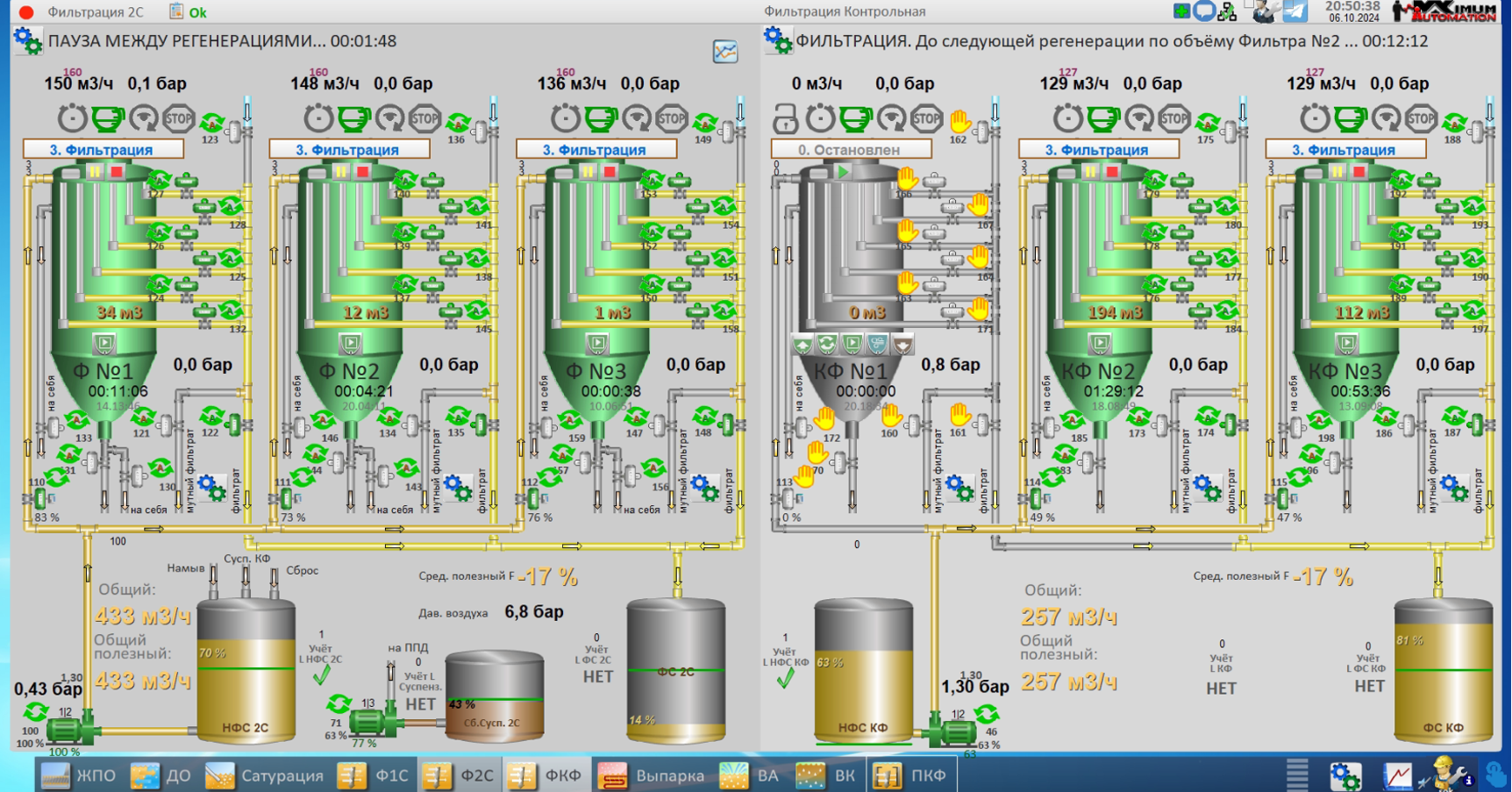Toggle auto mode on valve 122
The width and height of the screenshot is (1512, 792).
[x=211, y=416]
